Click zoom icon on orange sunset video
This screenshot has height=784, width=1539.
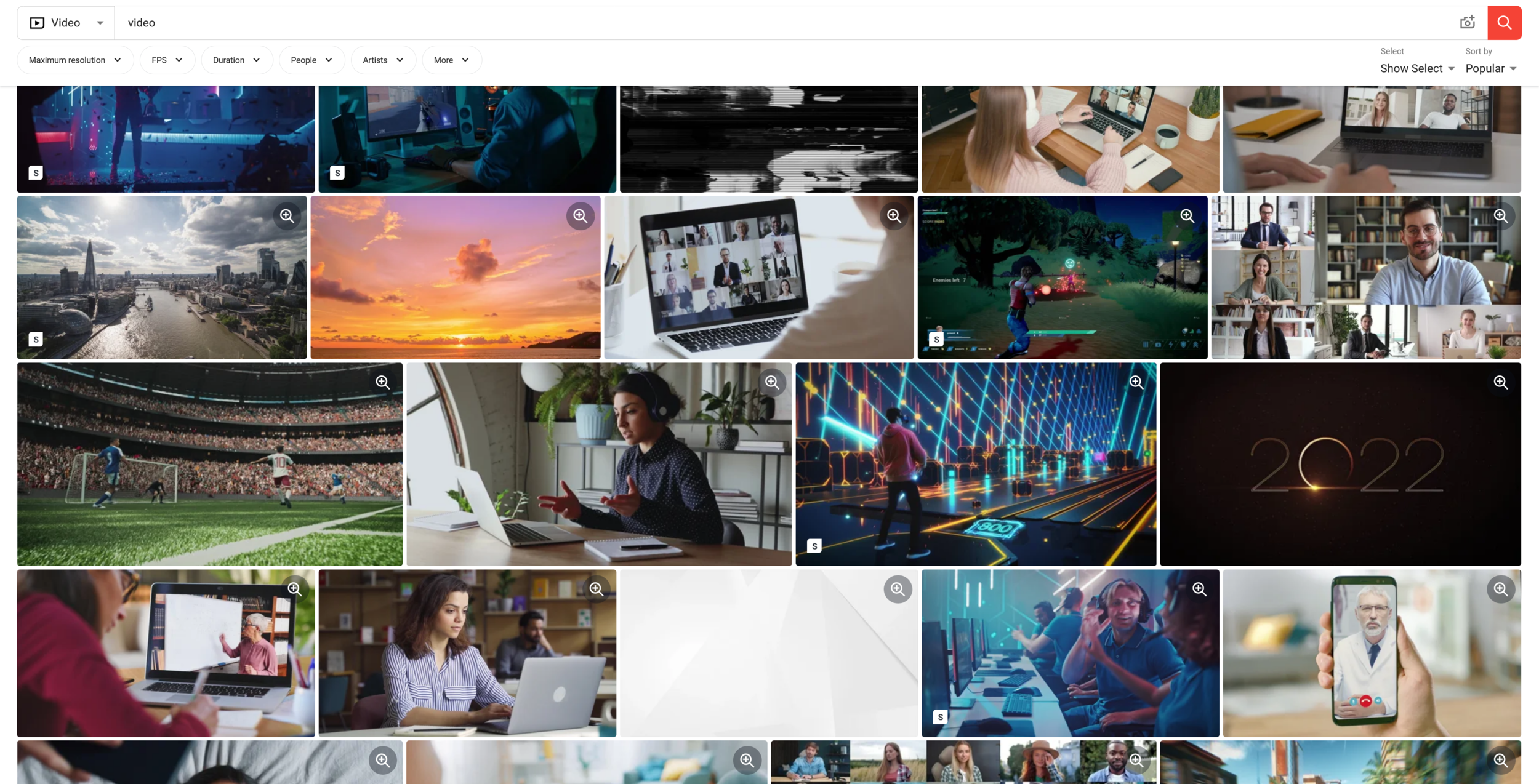tap(580, 216)
